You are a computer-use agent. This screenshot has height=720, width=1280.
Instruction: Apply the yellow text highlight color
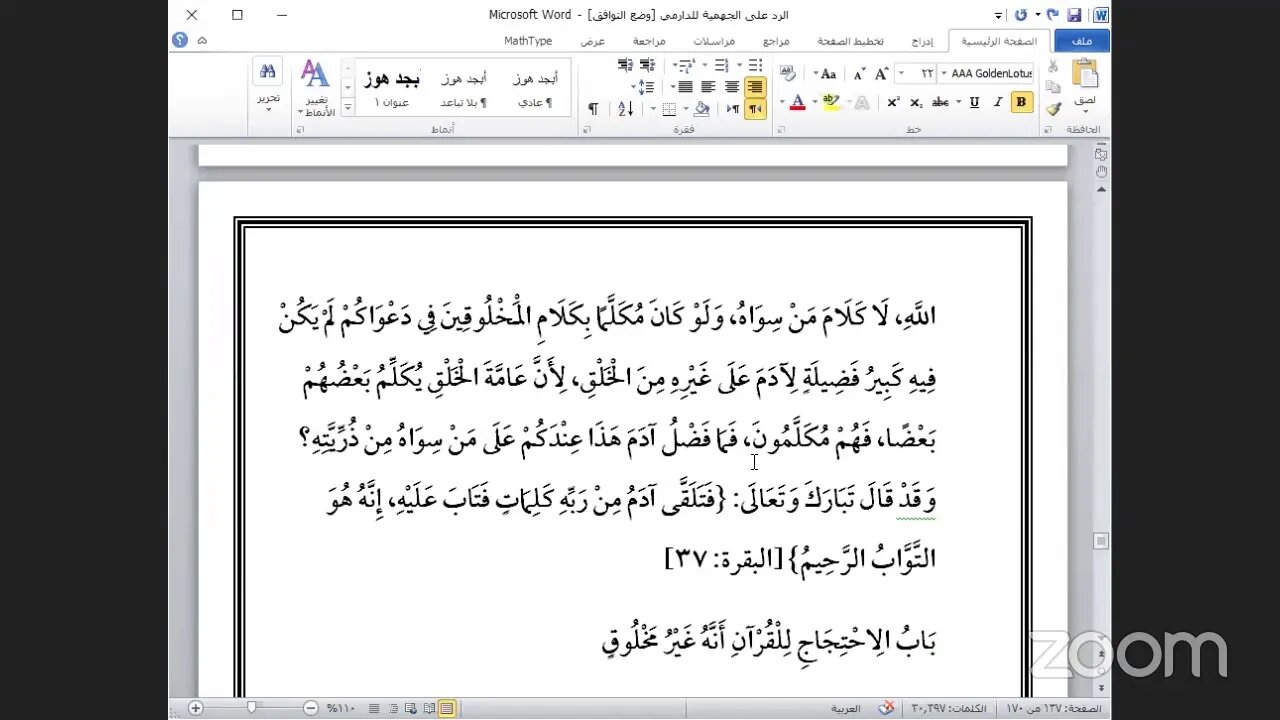tap(830, 102)
